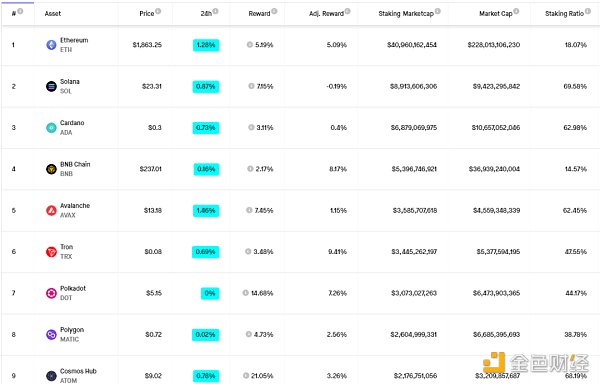Click info icon next to Staking Marketcap header
Image resolution: width=600 pixels, height=384 pixels.
438,11
